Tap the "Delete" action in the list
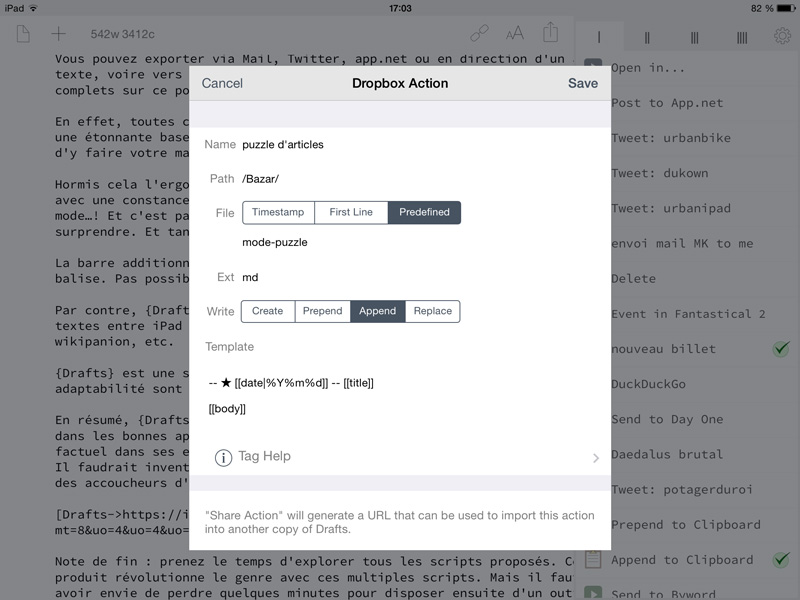800x600 pixels. 633,279
